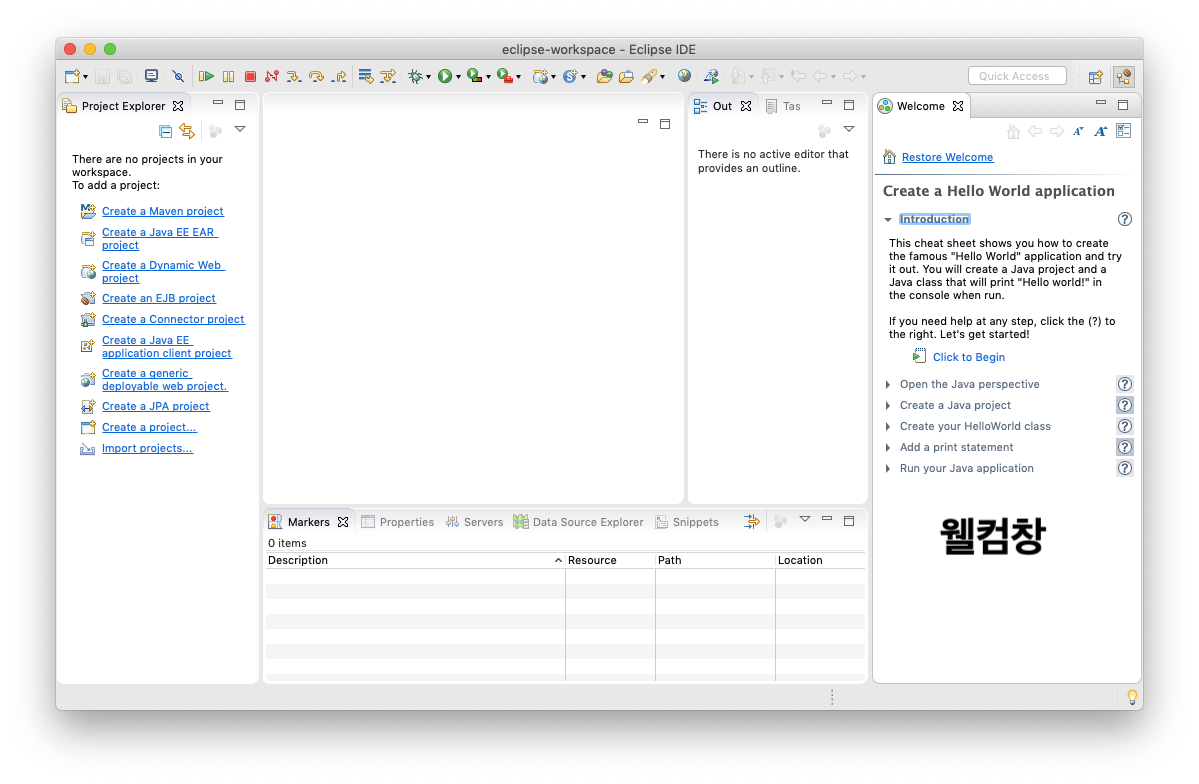The width and height of the screenshot is (1199, 784).
Task: Open the New Servlet dropdown arrow
Action: point(583,76)
